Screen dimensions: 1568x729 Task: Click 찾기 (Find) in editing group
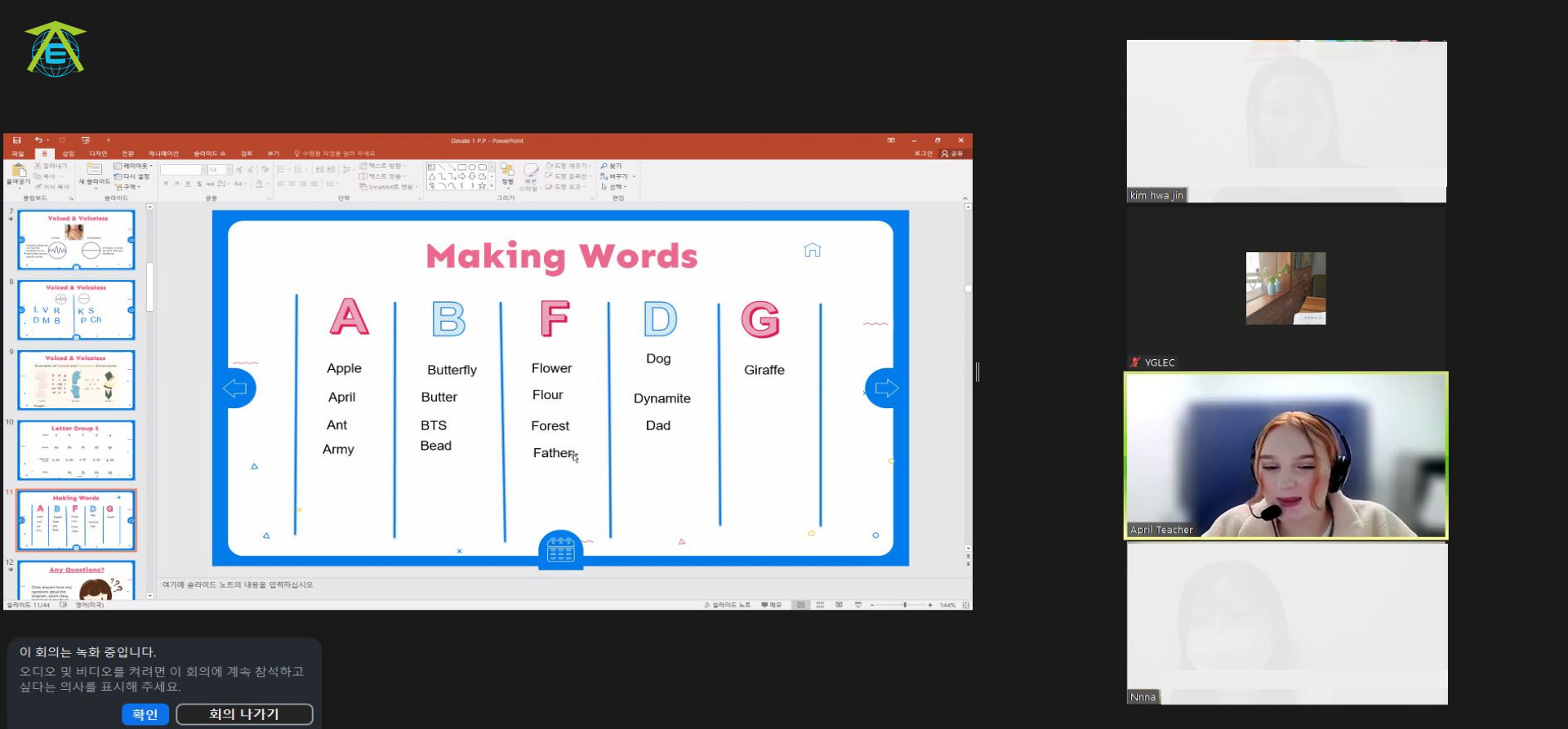tap(611, 166)
